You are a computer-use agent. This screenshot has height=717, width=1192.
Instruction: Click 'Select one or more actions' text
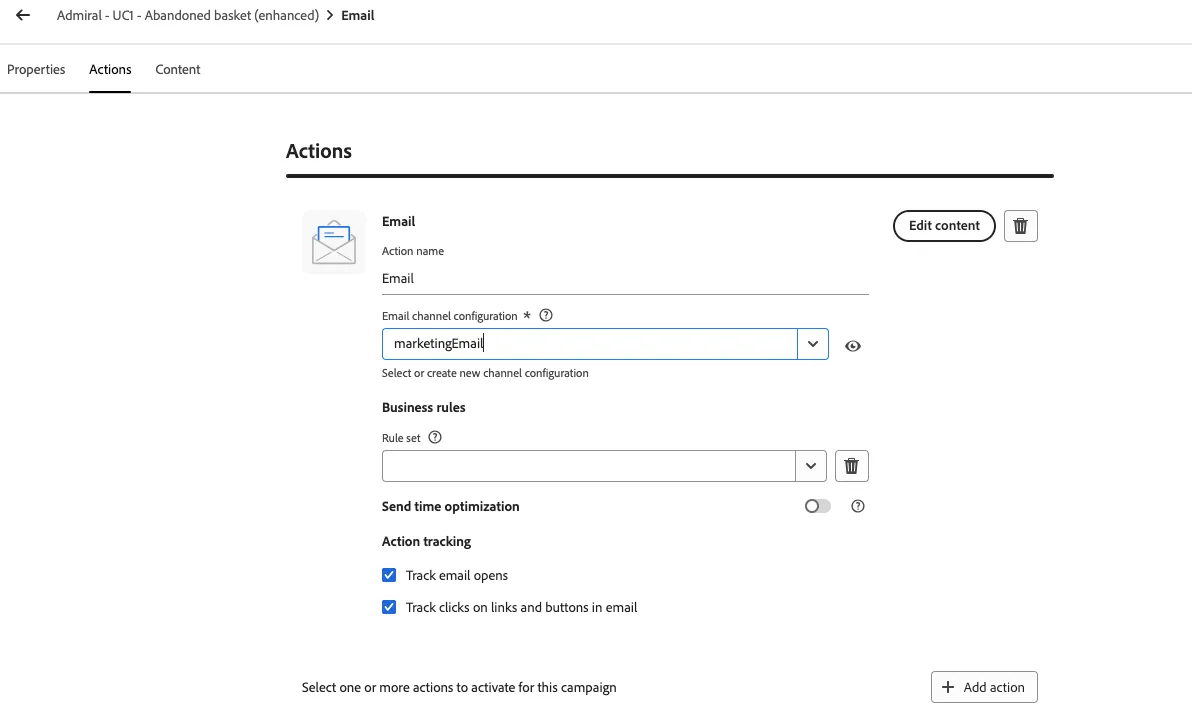point(459,687)
